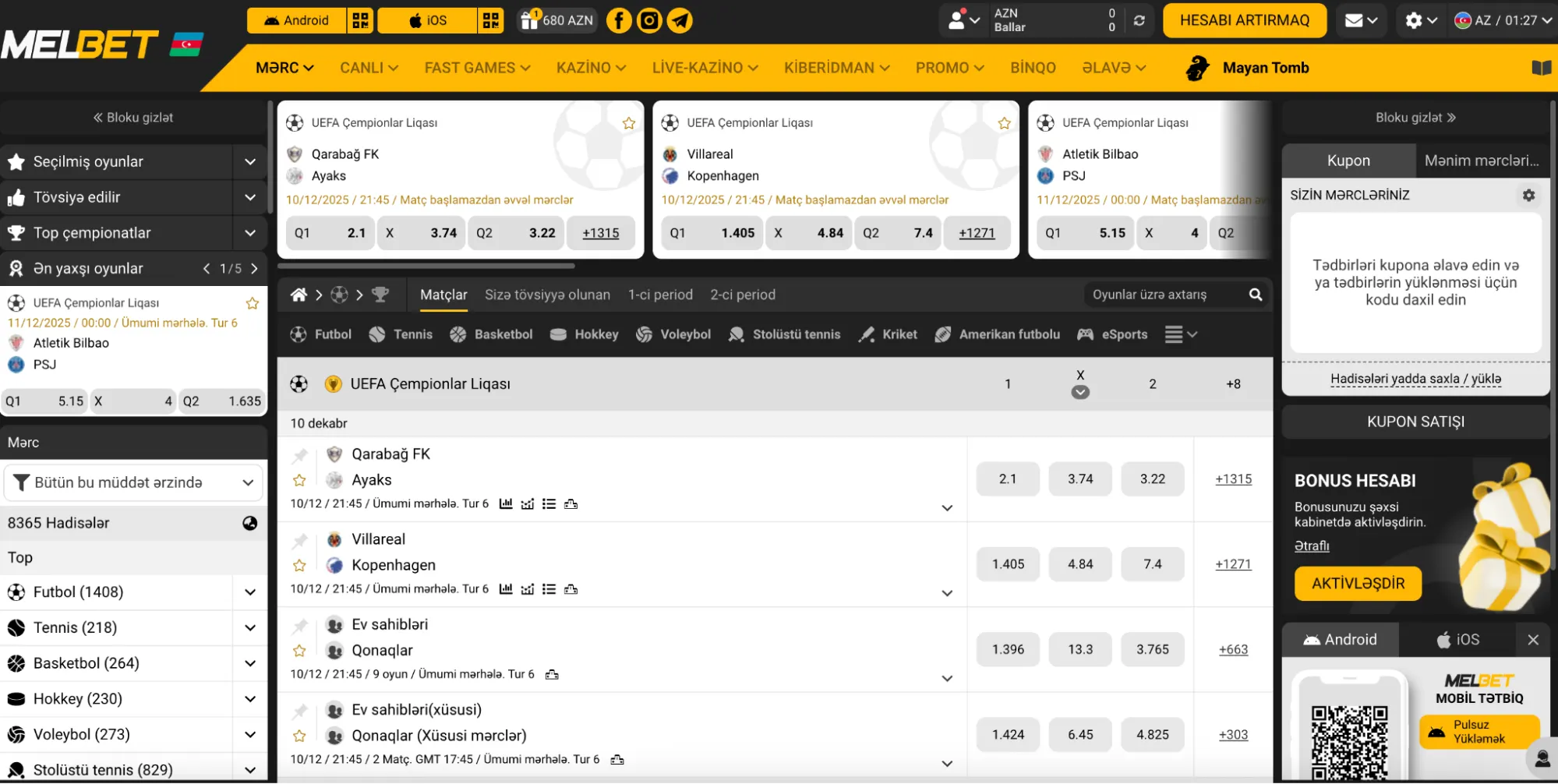Open the AZ language dropdown
The height and width of the screenshot is (784, 1558).
[x=1502, y=20]
